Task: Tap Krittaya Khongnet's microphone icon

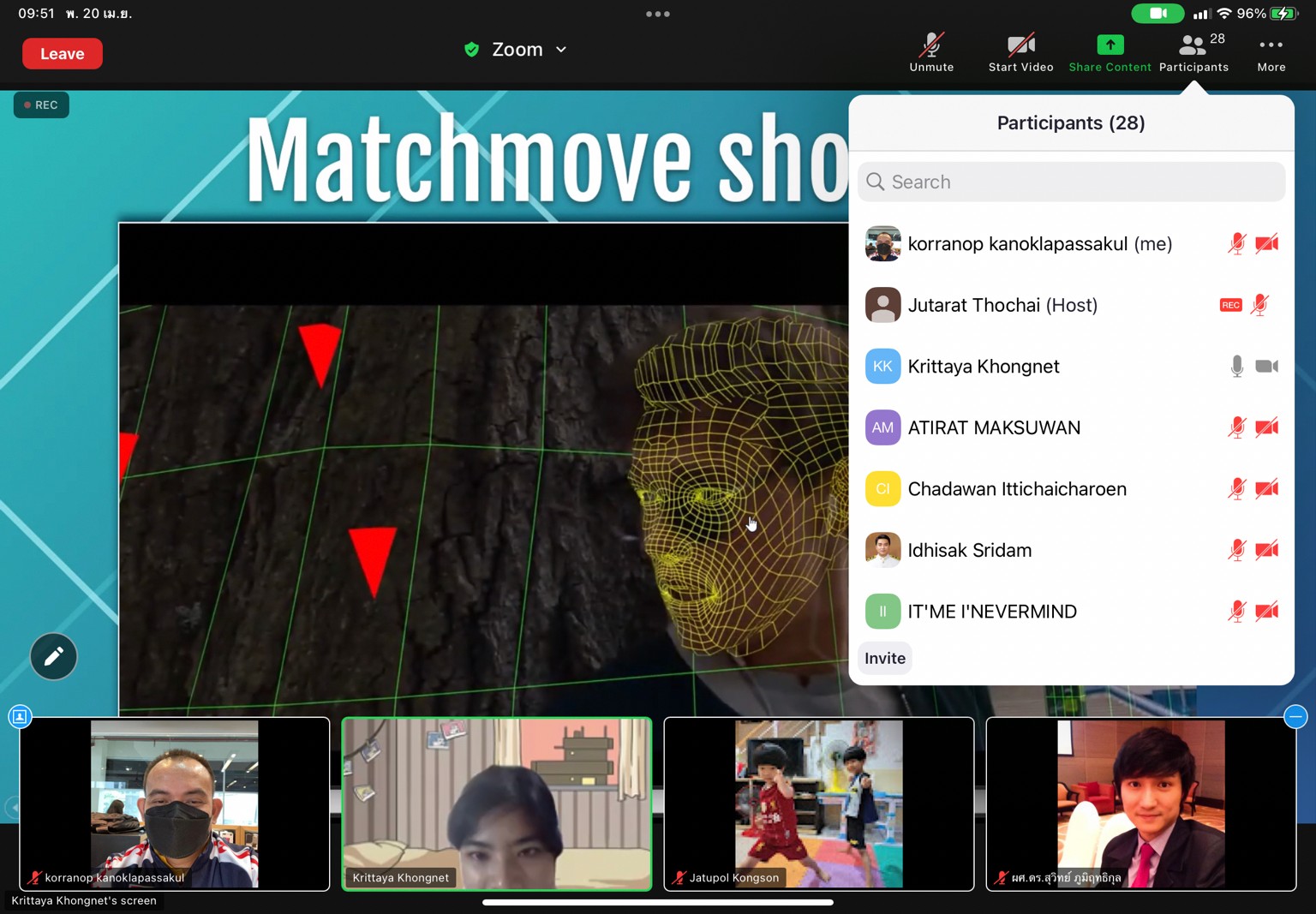Action: pyautogui.click(x=1236, y=367)
